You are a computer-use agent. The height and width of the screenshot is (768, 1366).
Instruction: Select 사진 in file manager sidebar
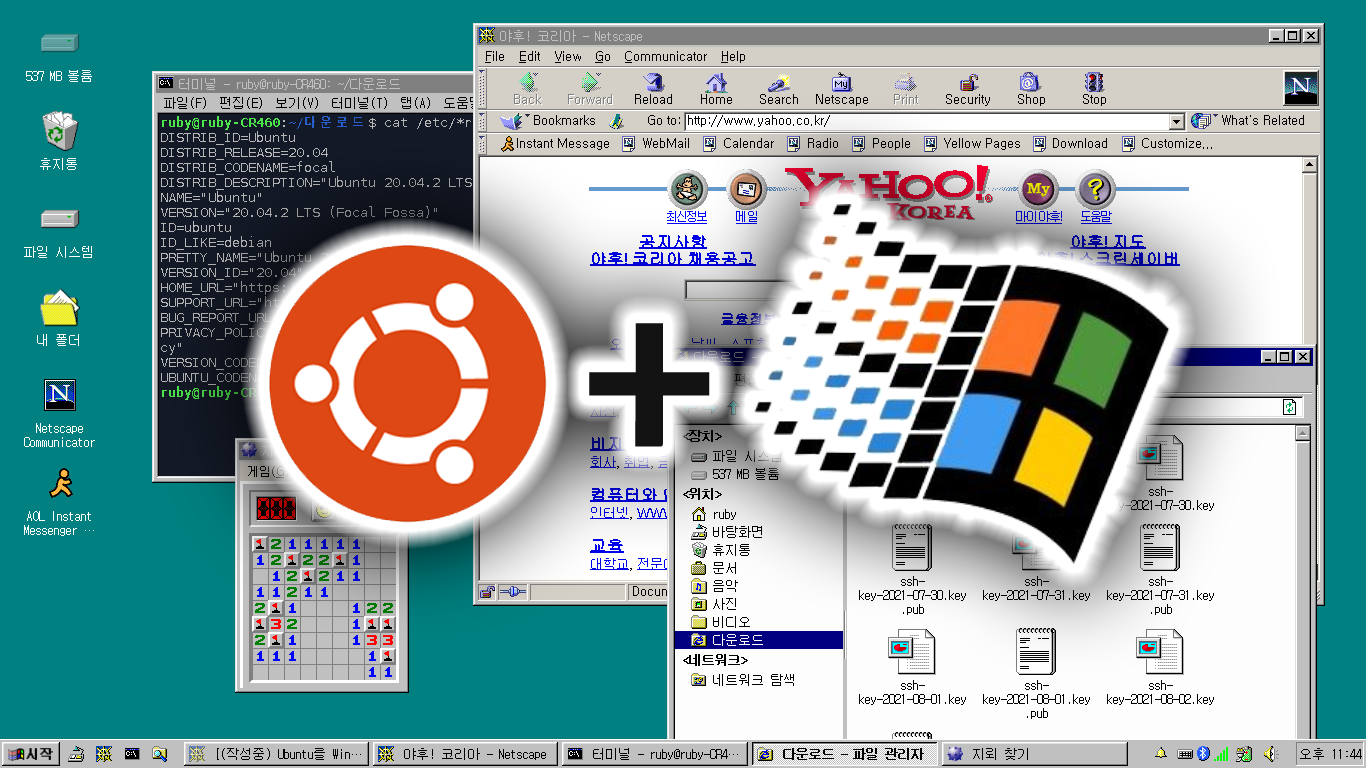click(714, 604)
